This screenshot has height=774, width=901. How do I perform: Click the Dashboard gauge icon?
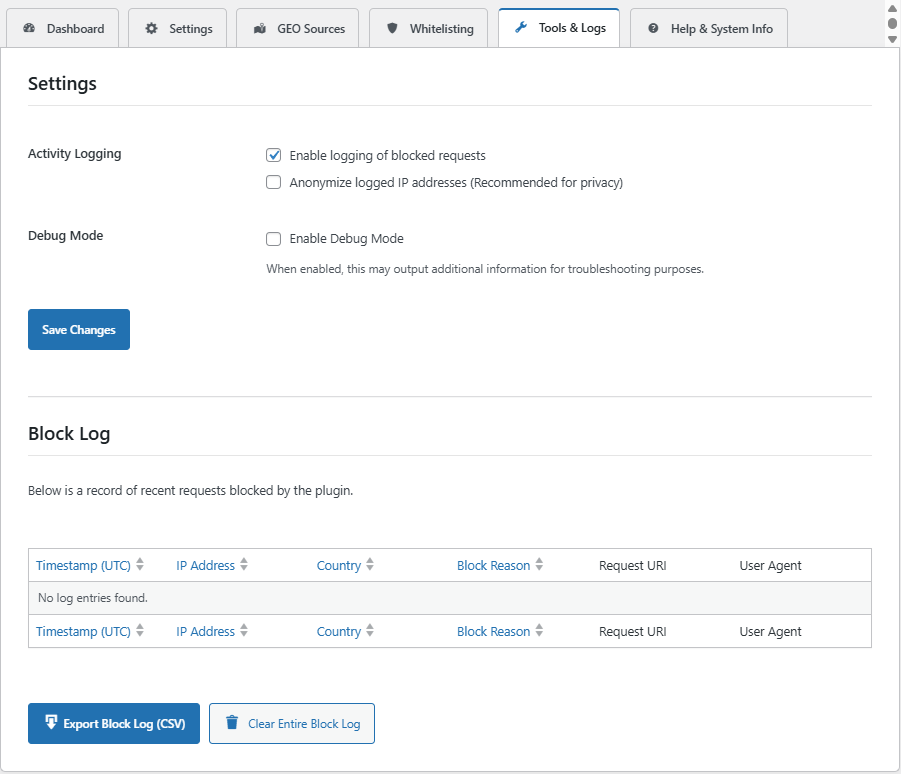coord(29,29)
